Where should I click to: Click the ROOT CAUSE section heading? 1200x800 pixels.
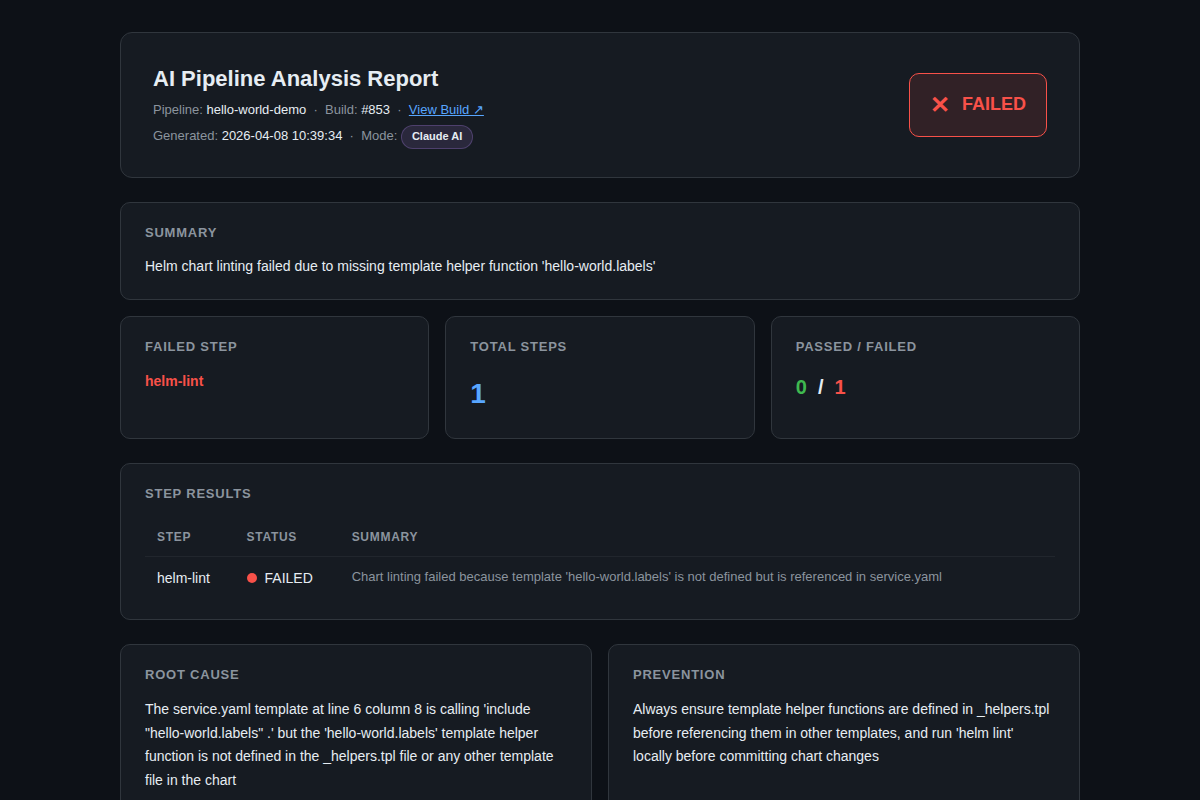[192, 675]
